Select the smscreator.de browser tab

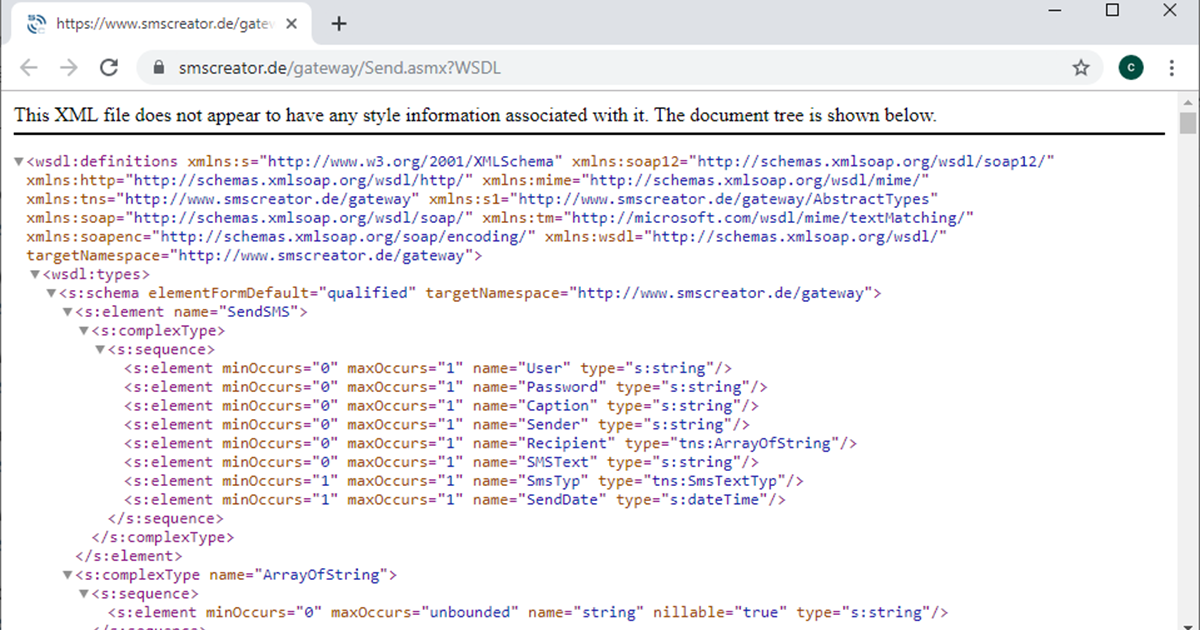[x=160, y=24]
